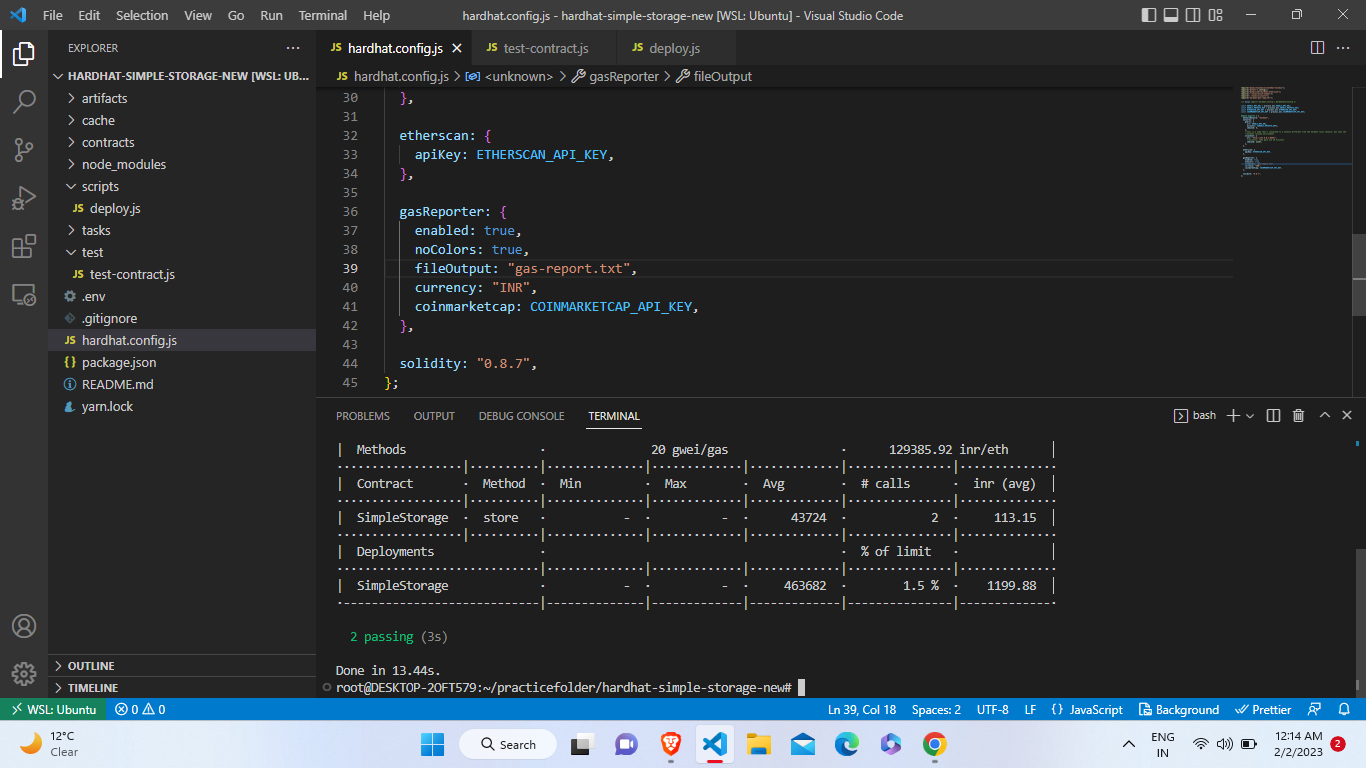Kill terminal with trash icon
Viewport: 1366px width, 768px height.
click(1298, 415)
